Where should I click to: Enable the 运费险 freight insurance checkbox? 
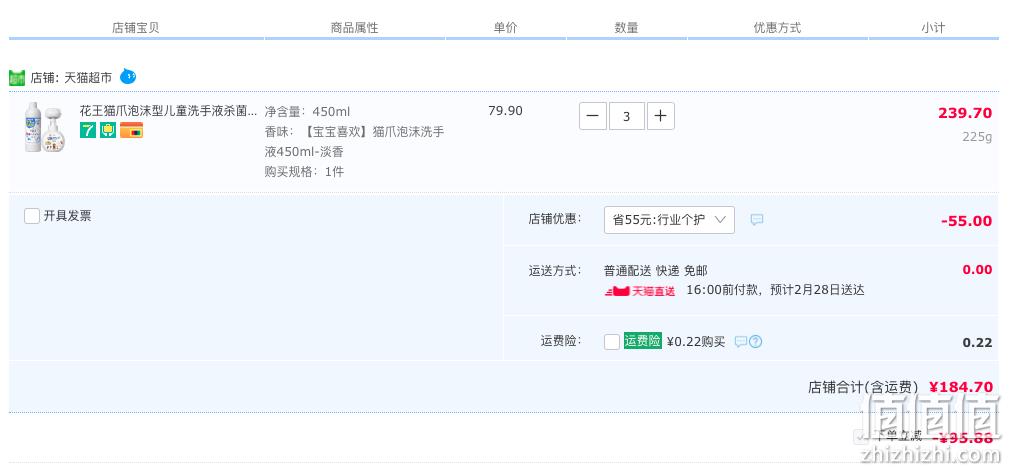tap(612, 342)
